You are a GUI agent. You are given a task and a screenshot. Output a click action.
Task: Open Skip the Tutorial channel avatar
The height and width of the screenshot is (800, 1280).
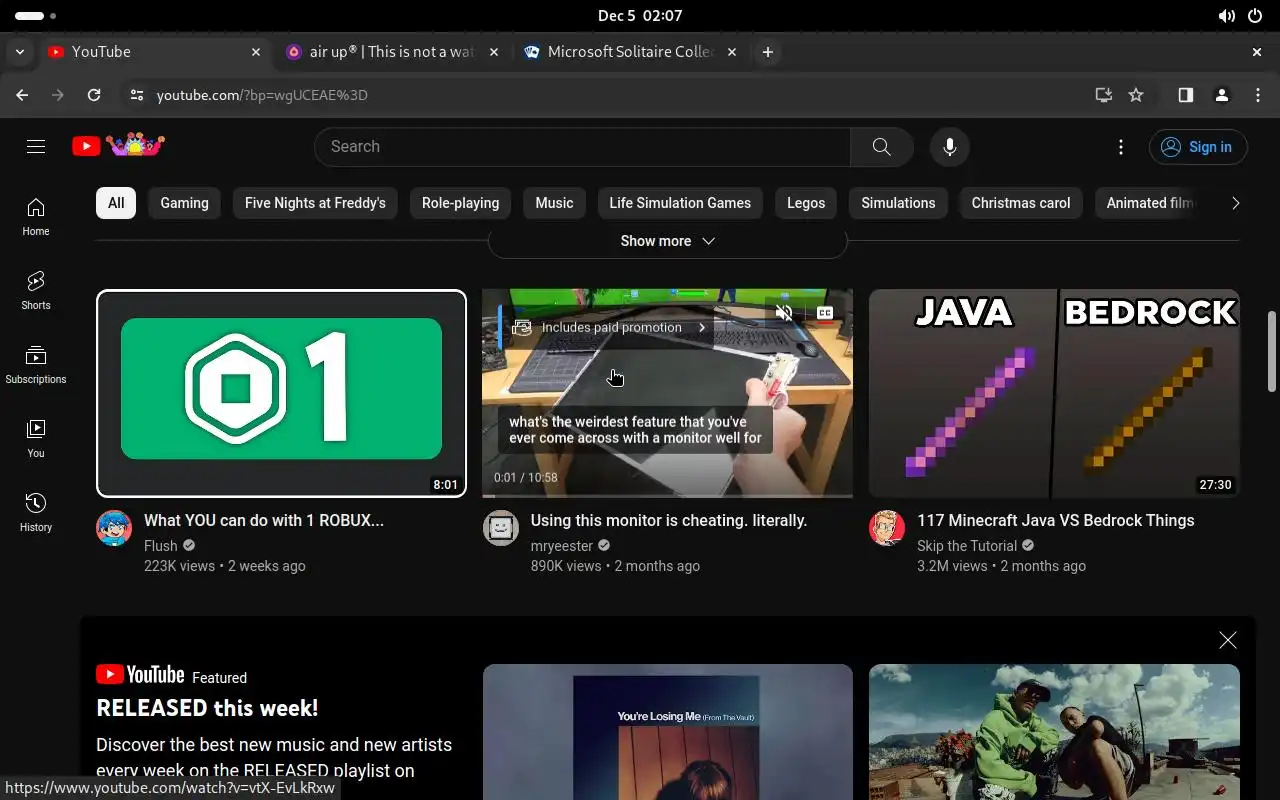tap(887, 527)
